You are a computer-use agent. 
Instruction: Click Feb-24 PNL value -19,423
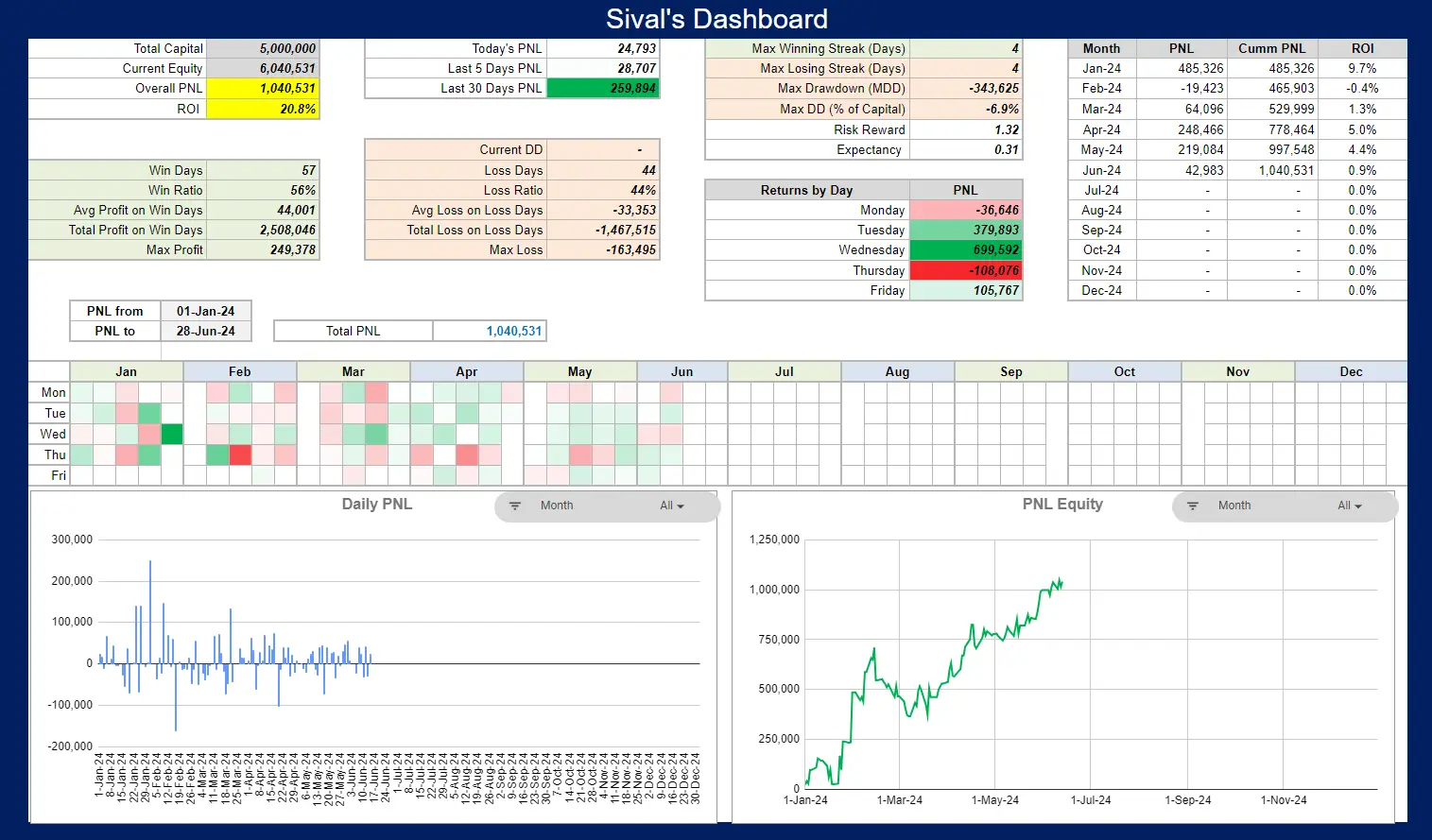point(1182,88)
